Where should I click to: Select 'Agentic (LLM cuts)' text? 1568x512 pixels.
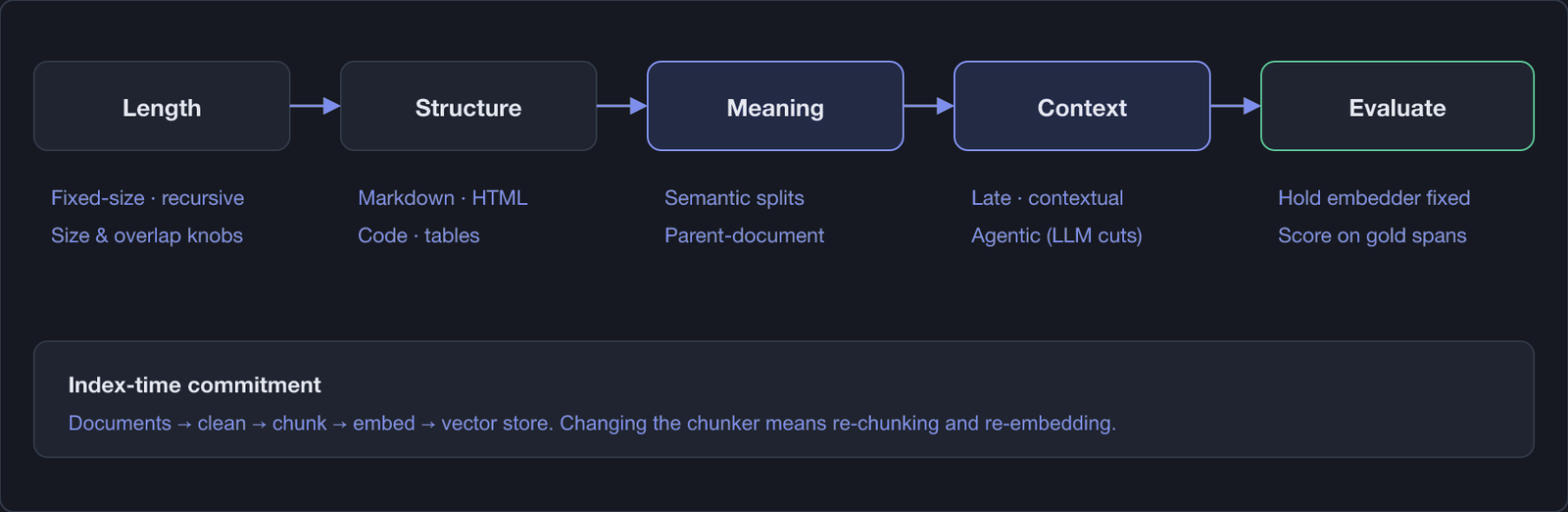tap(1056, 235)
